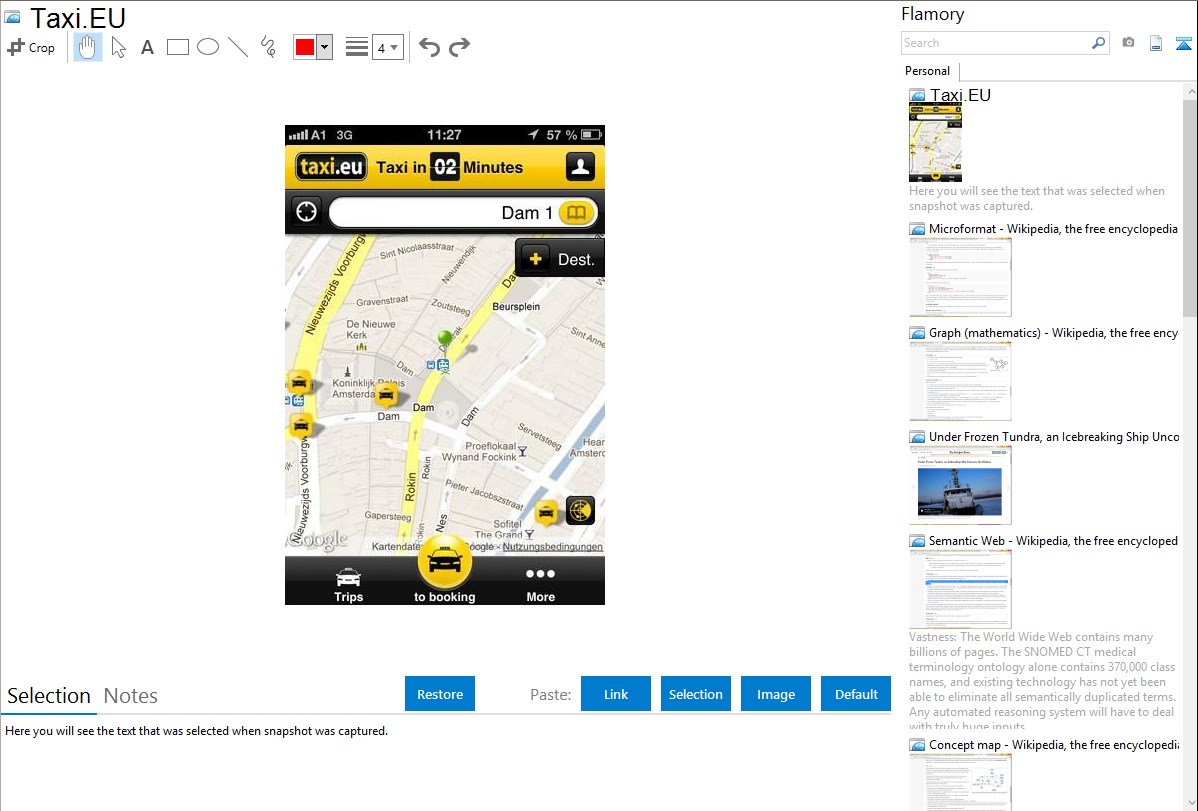This screenshot has width=1198, height=811.
Task: Switch to the Selection tab
Action: click(49, 696)
